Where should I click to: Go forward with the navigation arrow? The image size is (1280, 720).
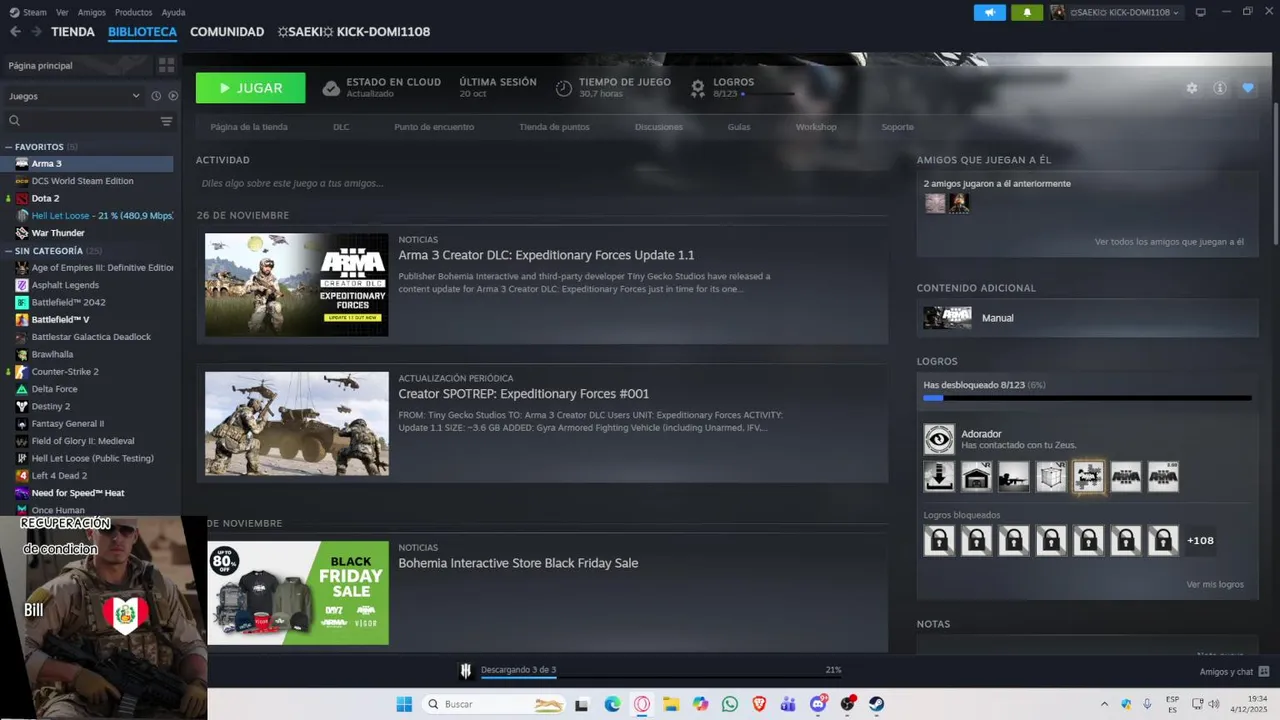pyautogui.click(x=36, y=32)
